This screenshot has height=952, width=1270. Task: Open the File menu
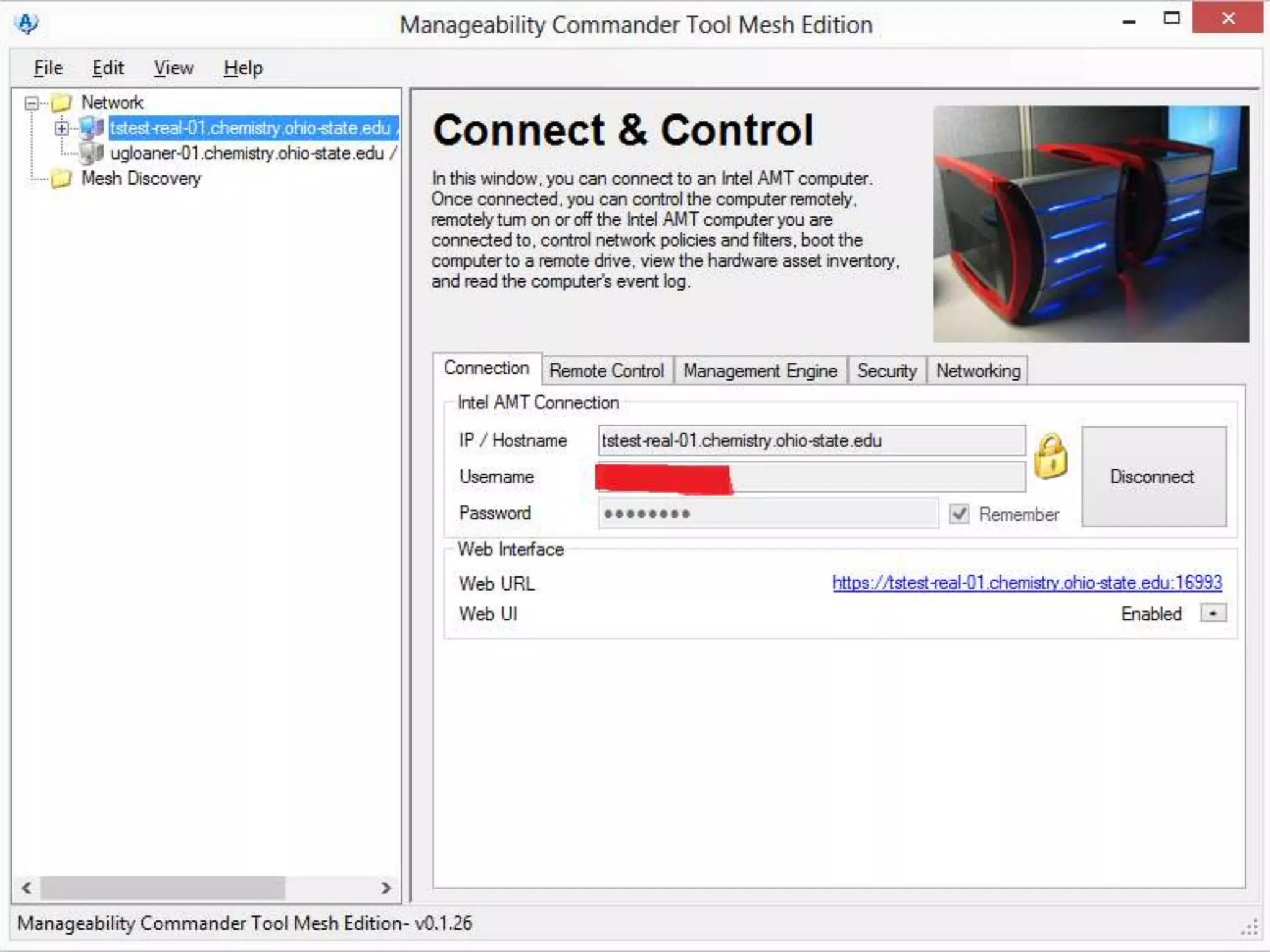click(48, 68)
